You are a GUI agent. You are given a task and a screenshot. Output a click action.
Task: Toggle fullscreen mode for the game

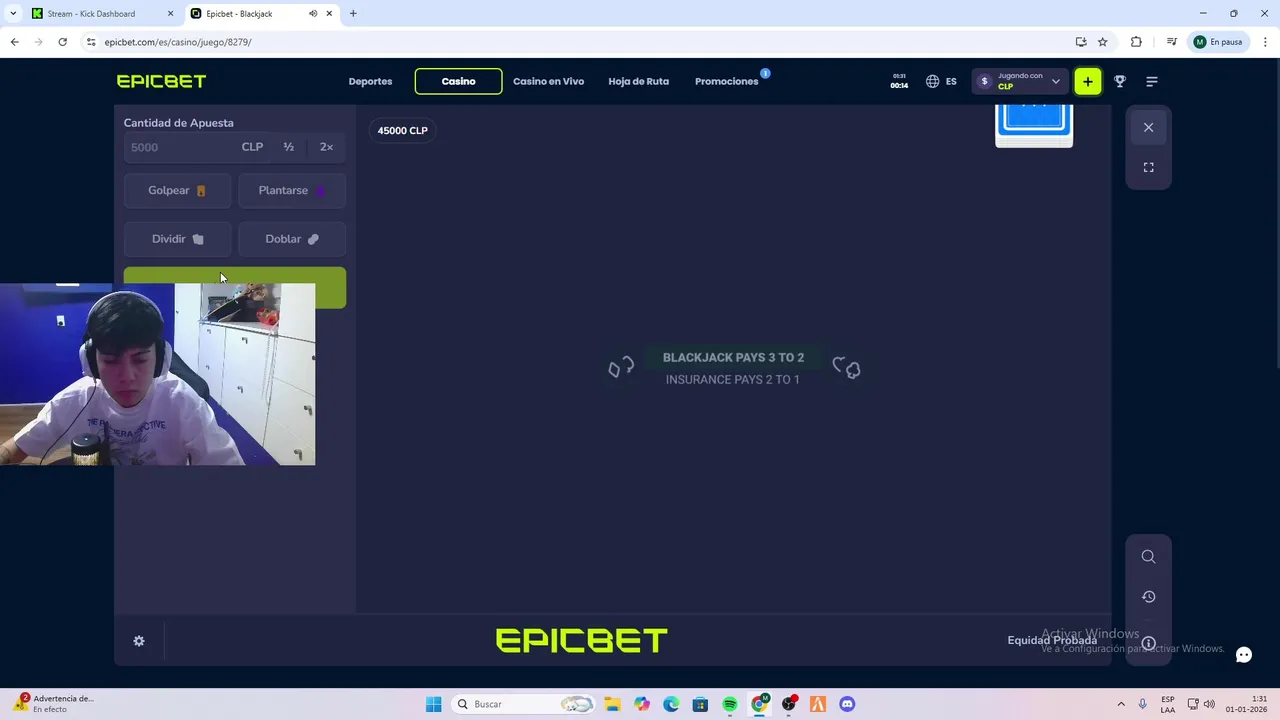[x=1148, y=167]
